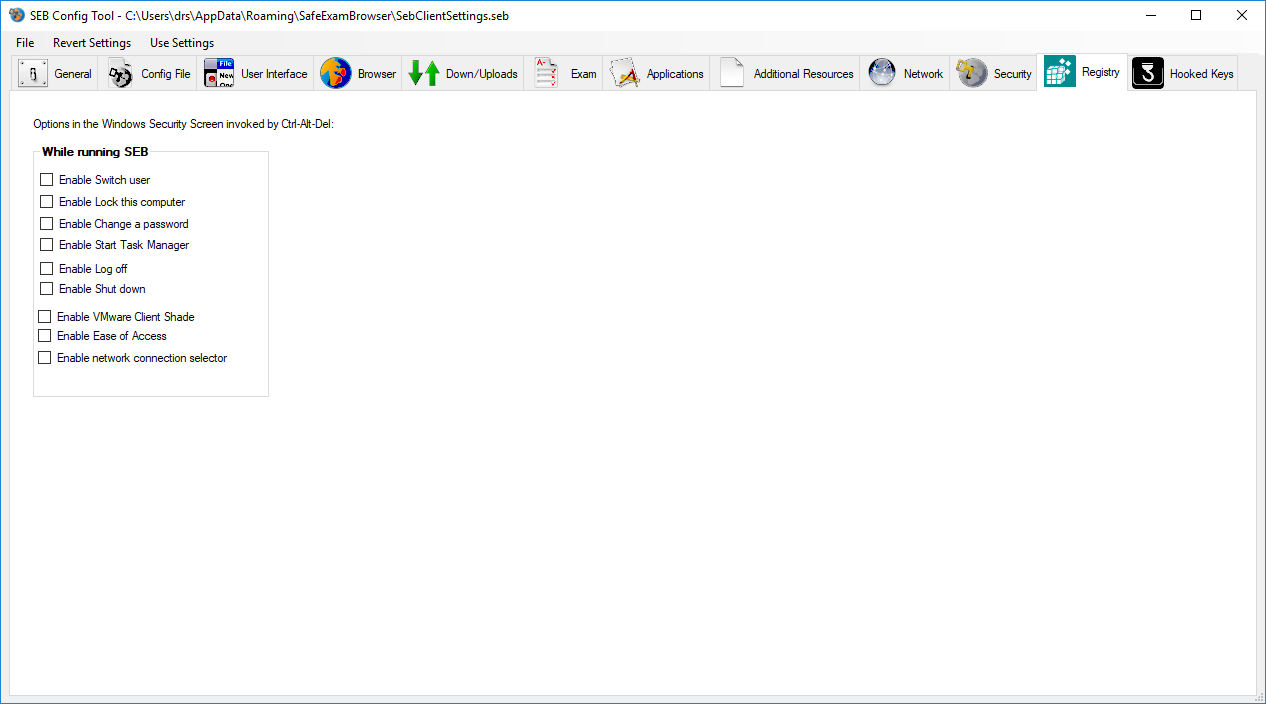Open the File menu
Image resolution: width=1266 pixels, height=704 pixels.
(25, 43)
